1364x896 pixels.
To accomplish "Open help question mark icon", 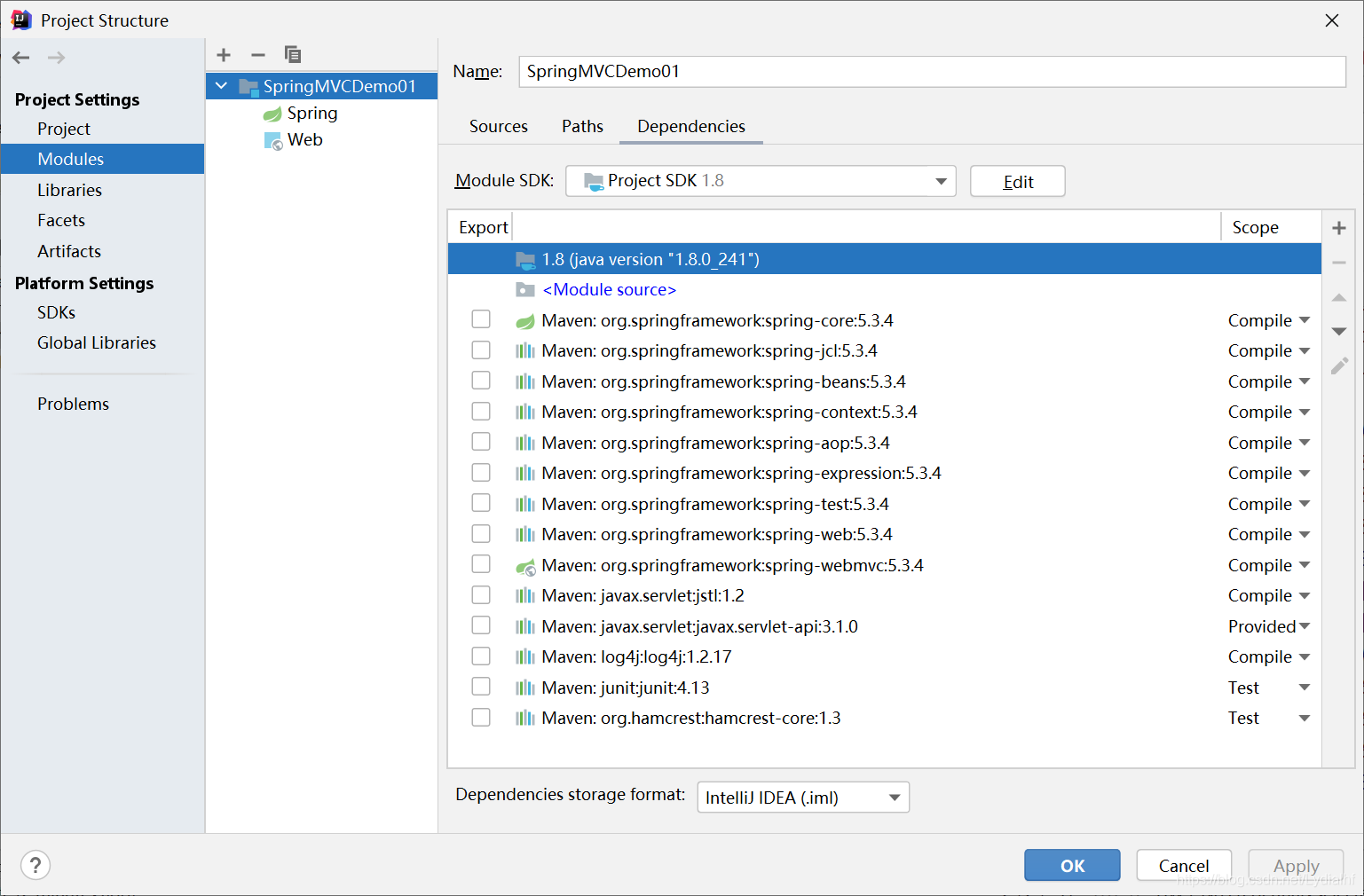I will [x=35, y=865].
